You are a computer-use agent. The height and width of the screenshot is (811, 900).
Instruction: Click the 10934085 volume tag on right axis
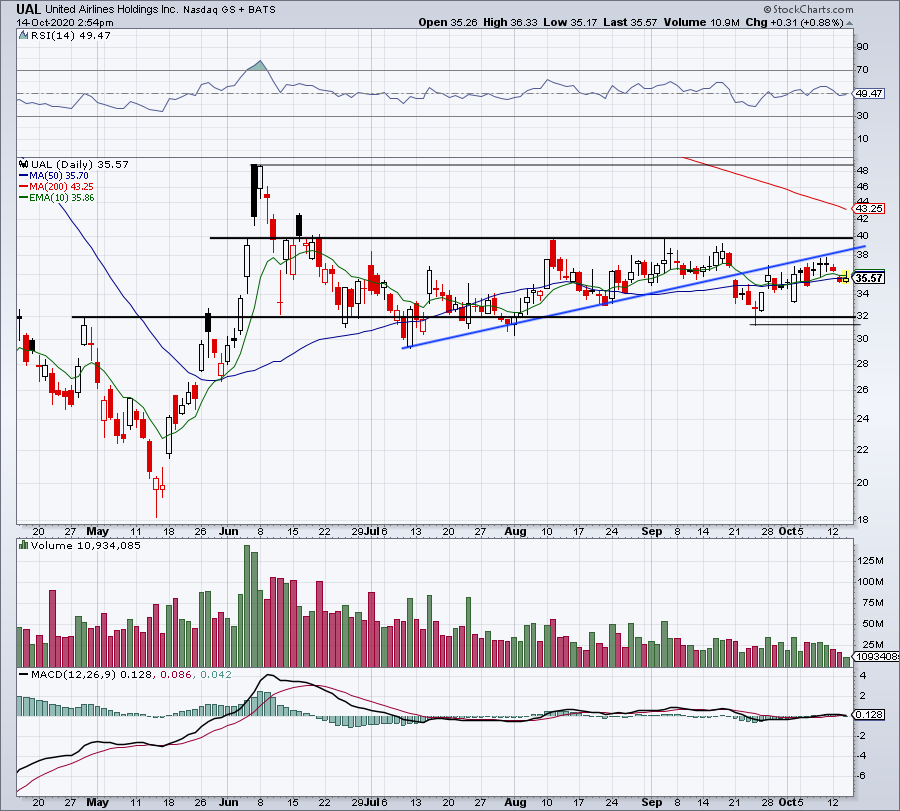[876, 656]
